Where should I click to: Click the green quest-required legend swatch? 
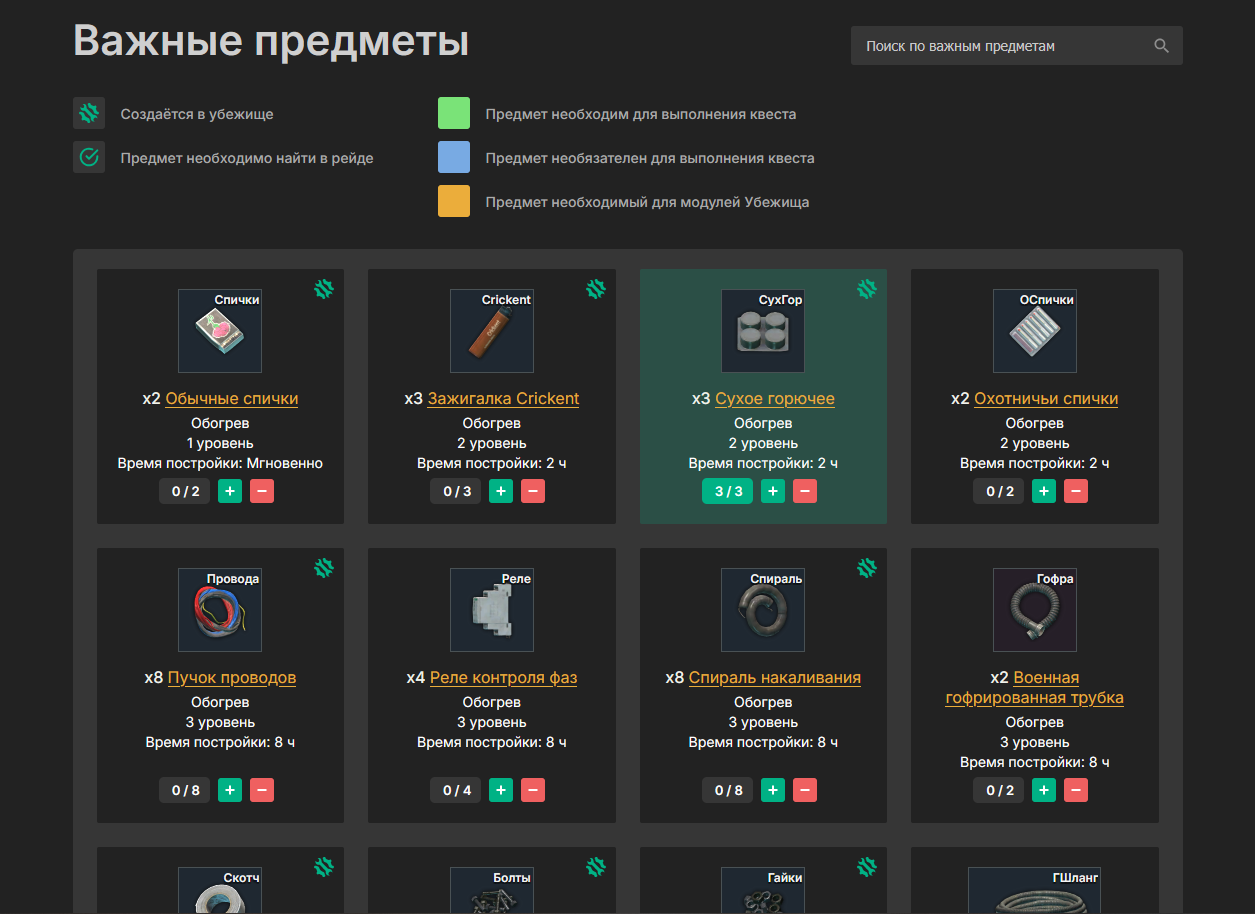(454, 113)
